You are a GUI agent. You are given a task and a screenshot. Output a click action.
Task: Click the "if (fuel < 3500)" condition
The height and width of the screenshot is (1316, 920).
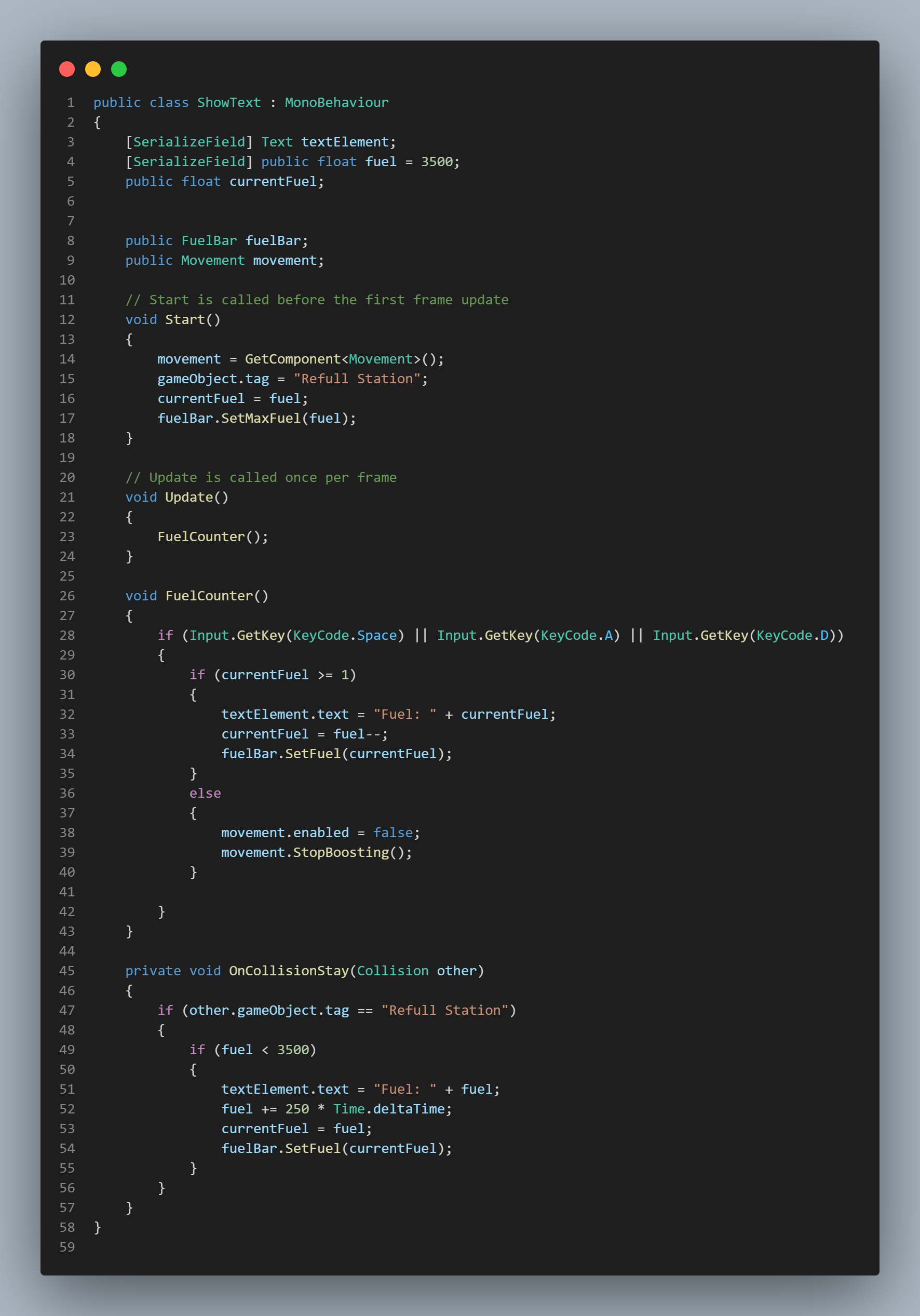coord(253,1050)
